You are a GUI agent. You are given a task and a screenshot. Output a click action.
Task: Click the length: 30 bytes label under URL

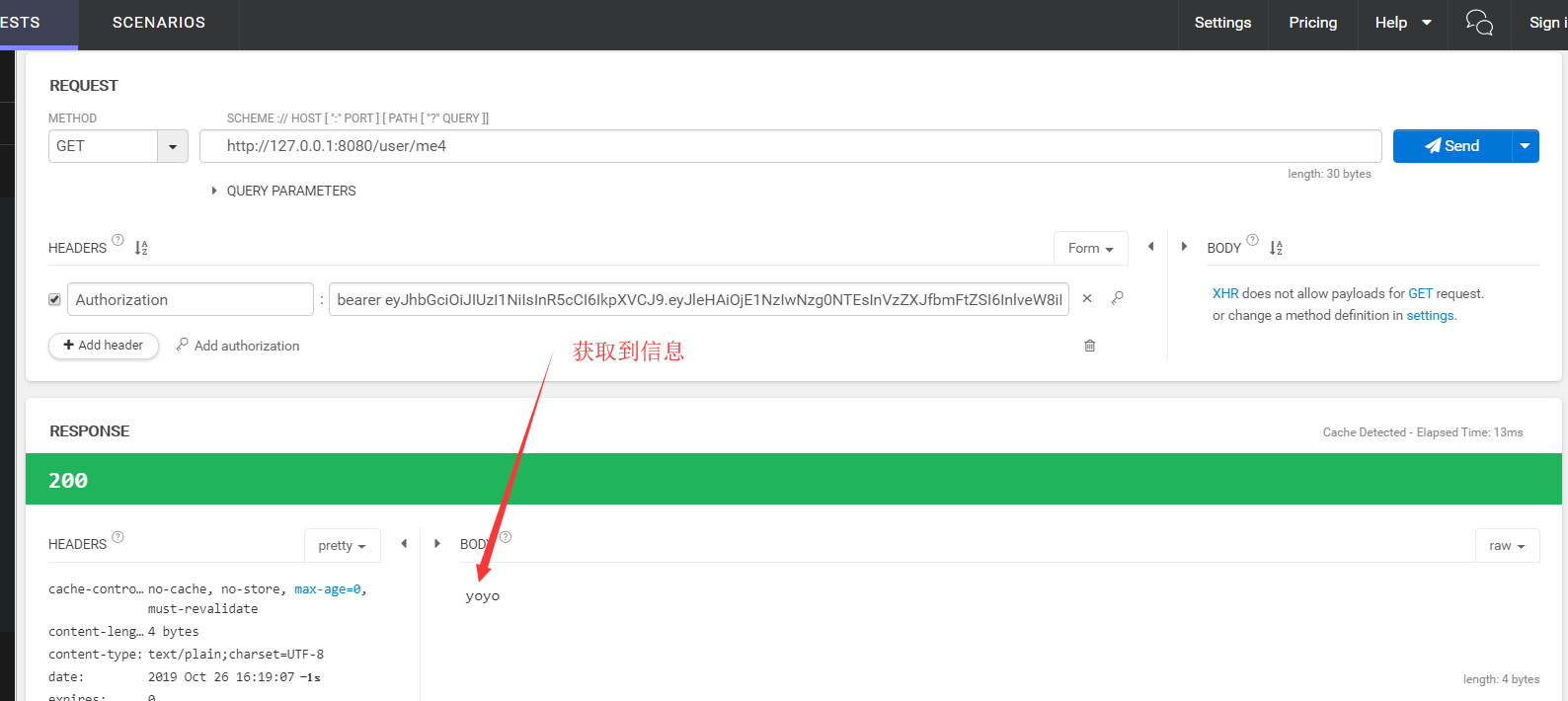point(1329,174)
